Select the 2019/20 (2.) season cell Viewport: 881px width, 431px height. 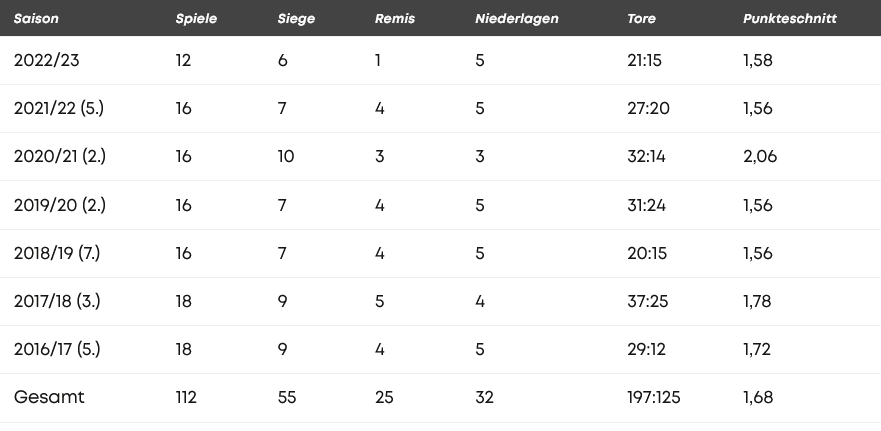pos(60,205)
